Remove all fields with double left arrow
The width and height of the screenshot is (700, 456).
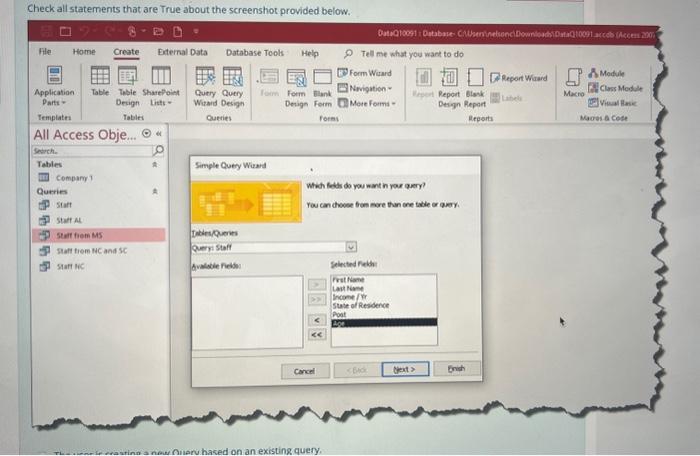coord(317,335)
